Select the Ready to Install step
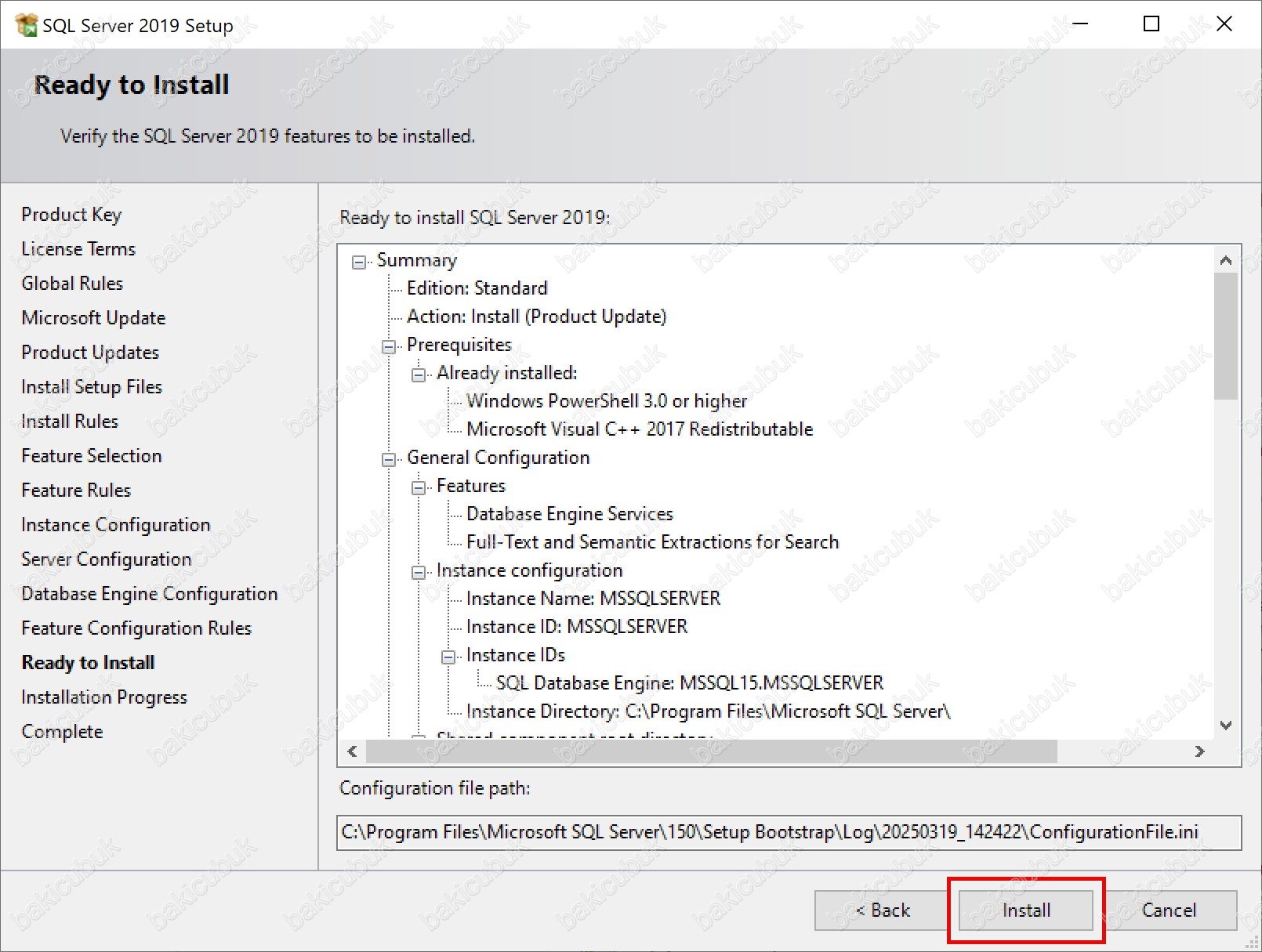1262x952 pixels. 88,663
